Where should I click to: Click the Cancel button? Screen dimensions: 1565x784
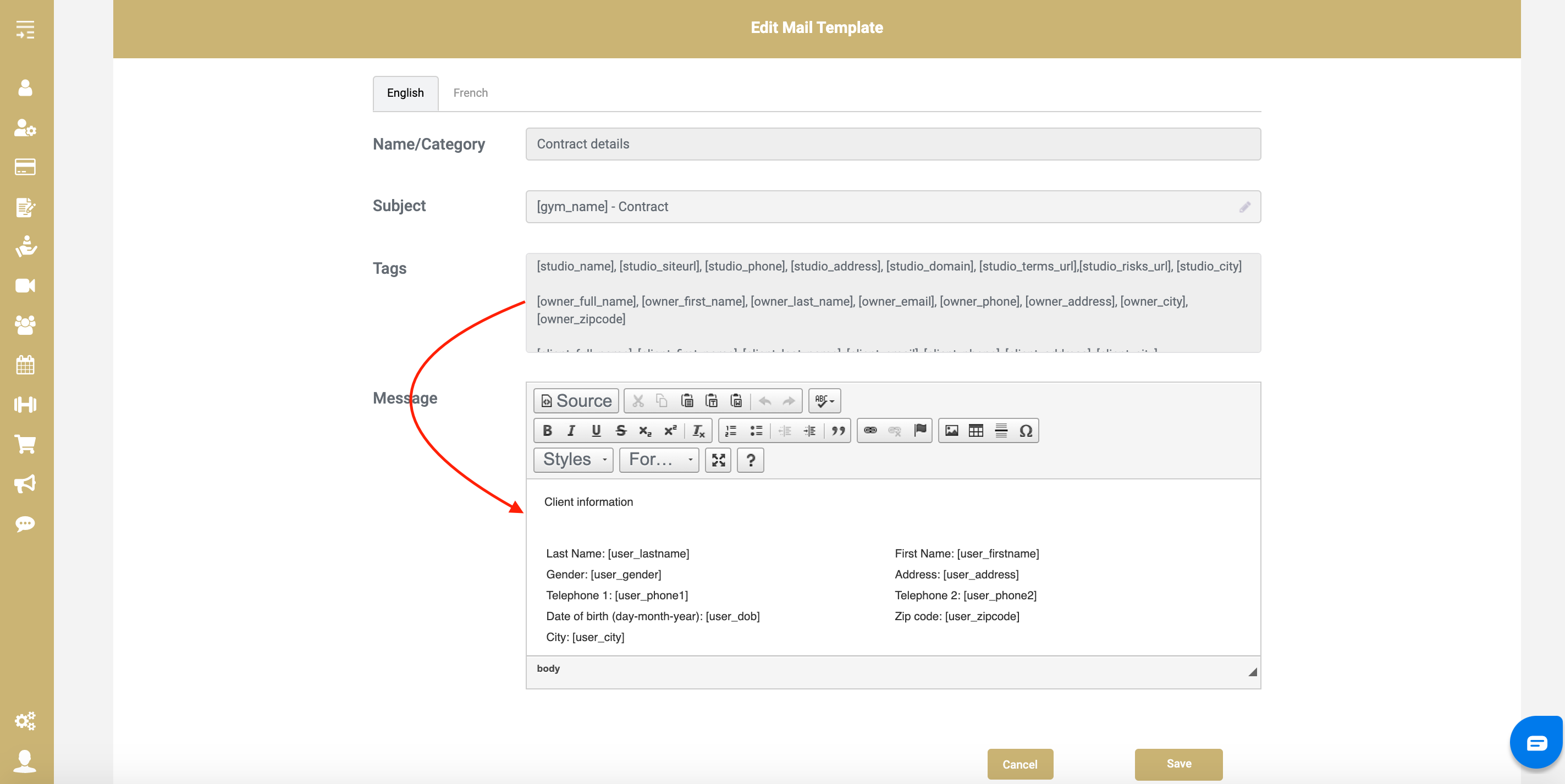[1020, 764]
